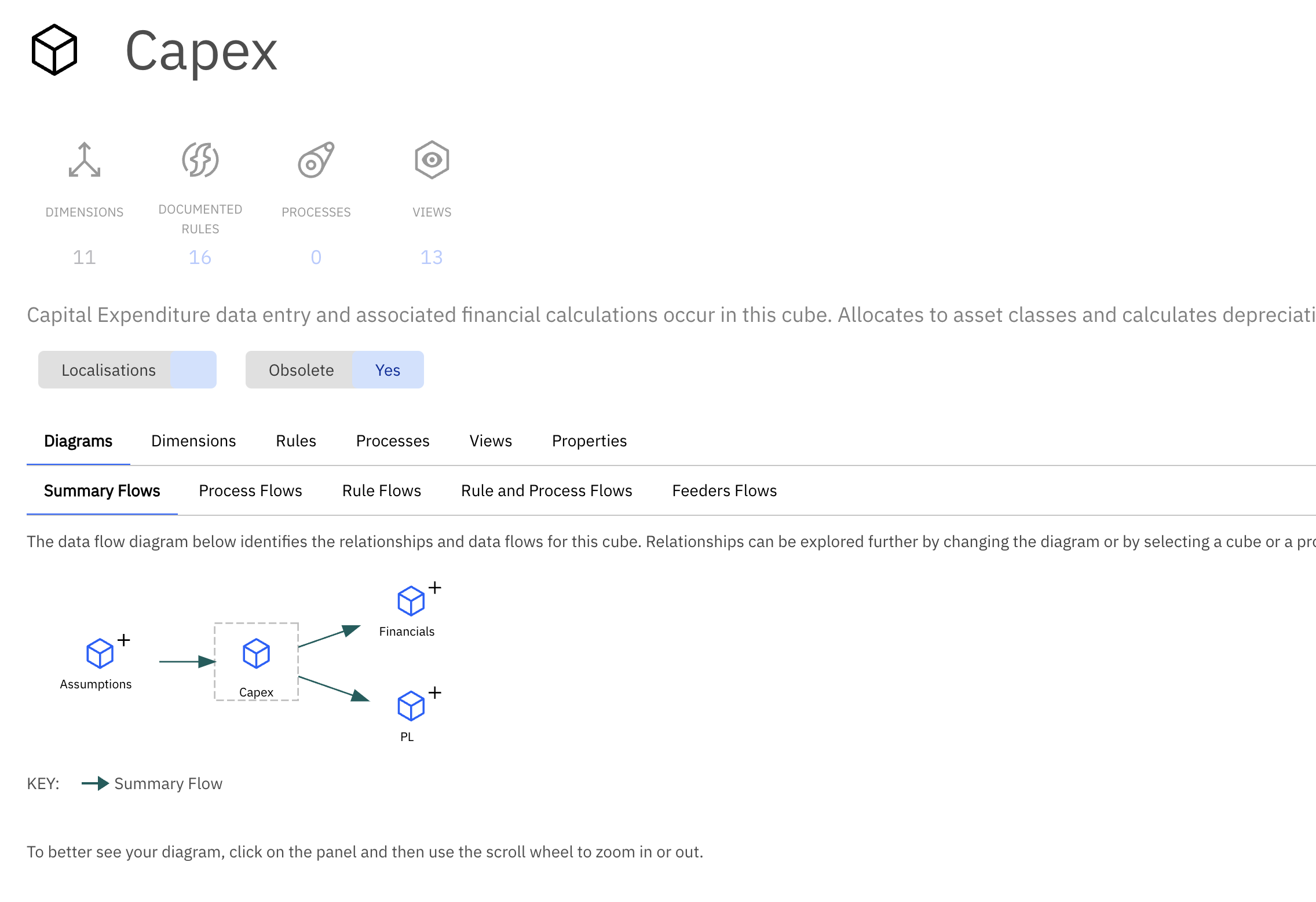Select the Assumptions cube in the diagram
1316x902 pixels.
pos(100,654)
